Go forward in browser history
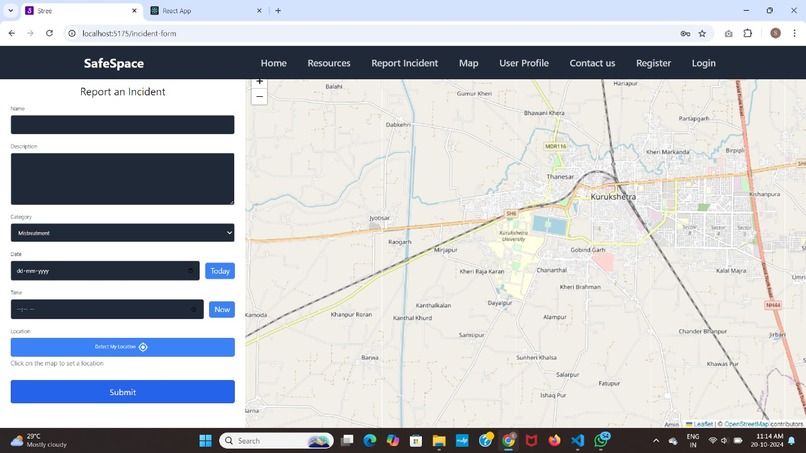The width and height of the screenshot is (806, 453). coord(30,33)
